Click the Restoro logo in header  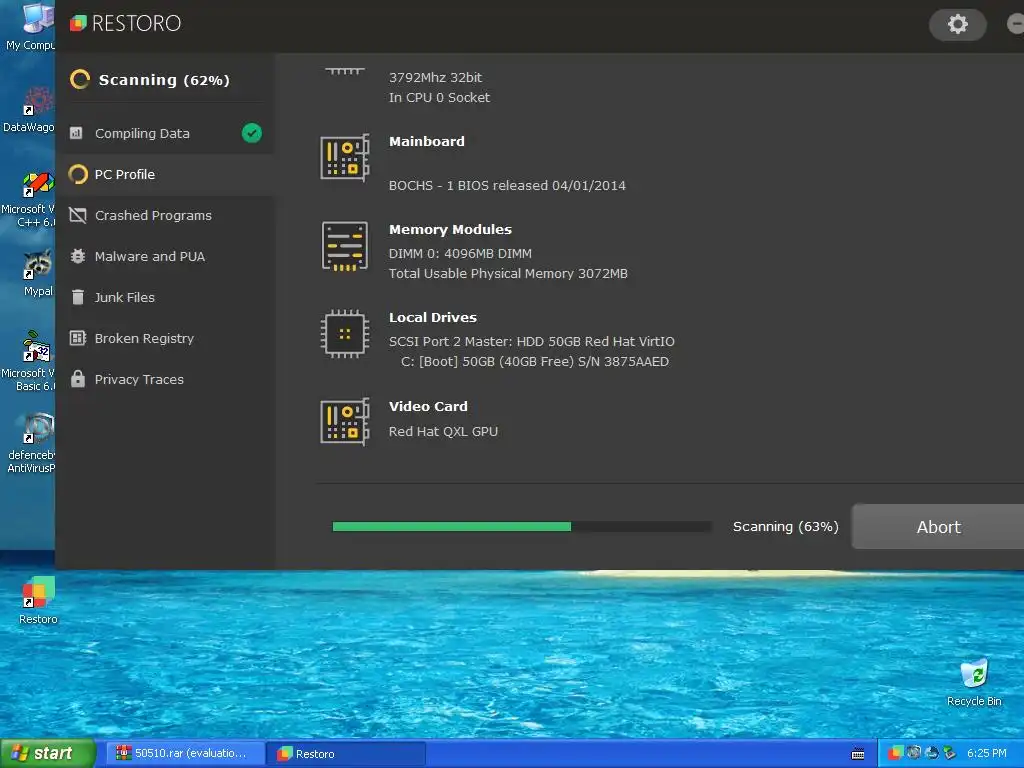tap(125, 24)
